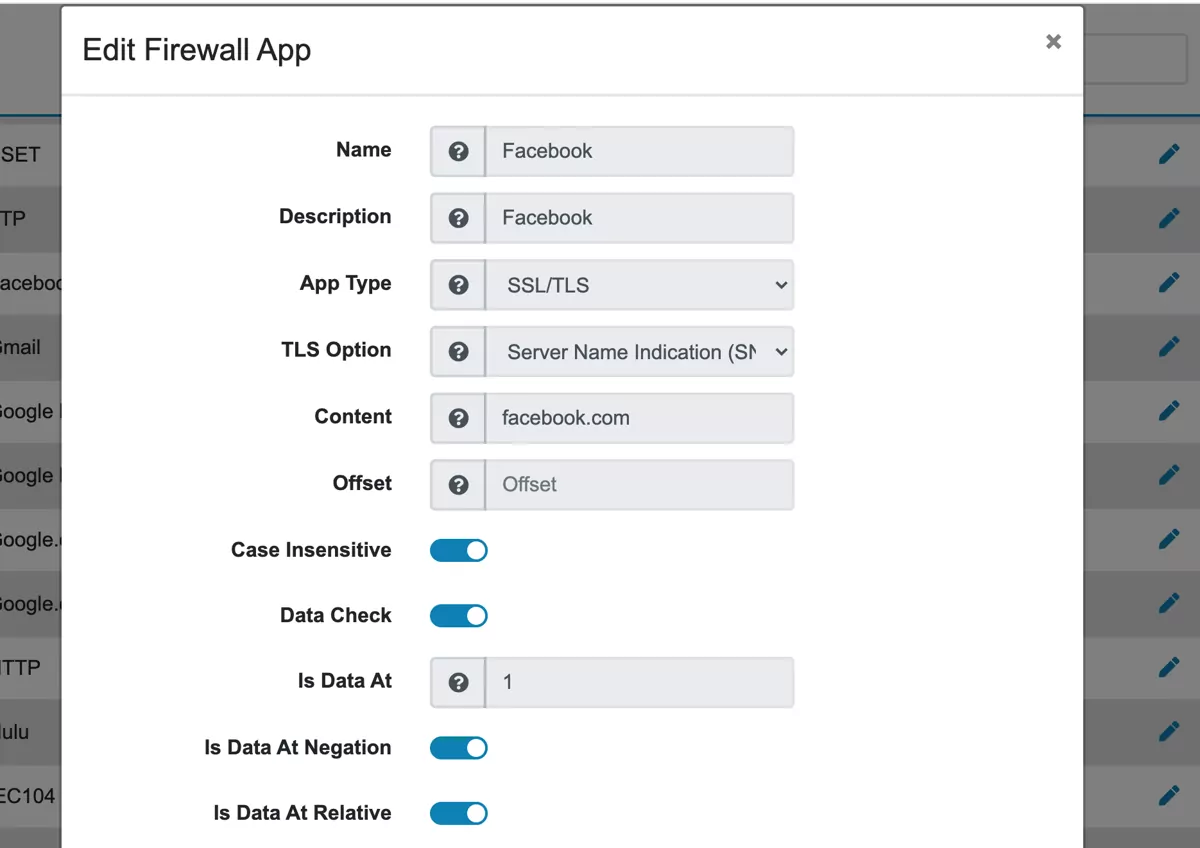
Task: Click the help icon beside Is Data At
Action: tap(457, 682)
